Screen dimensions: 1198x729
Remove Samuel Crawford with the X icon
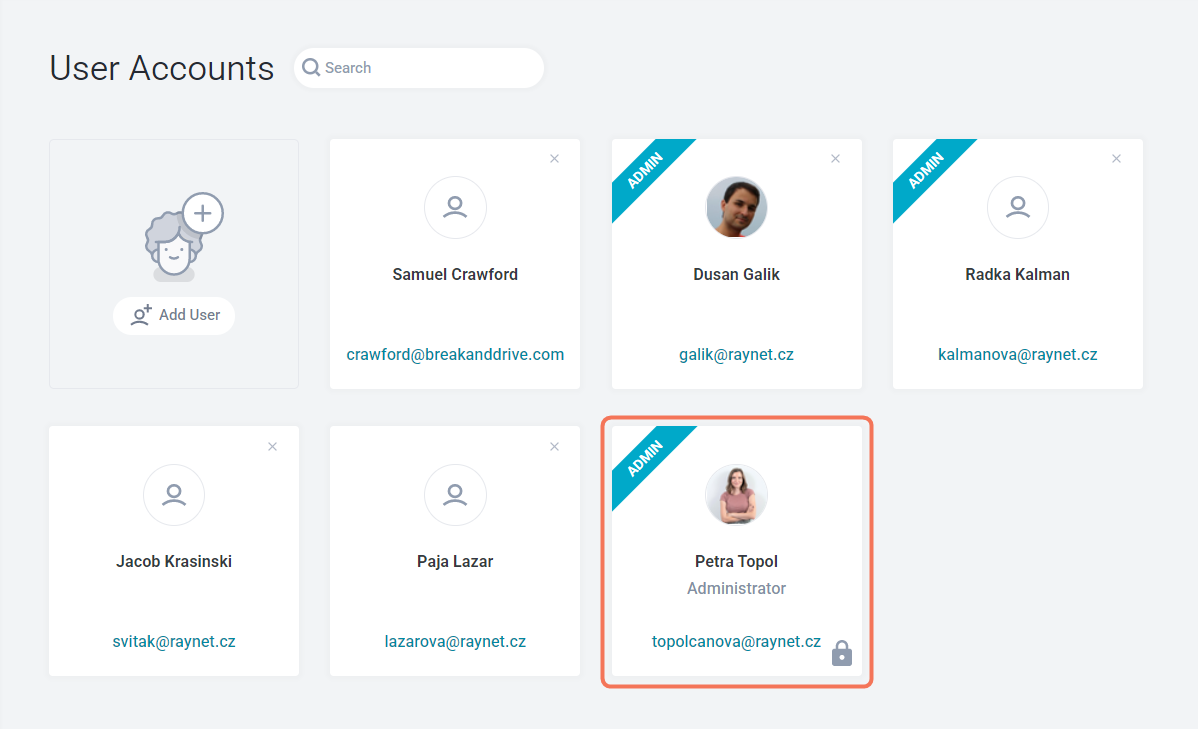click(555, 159)
